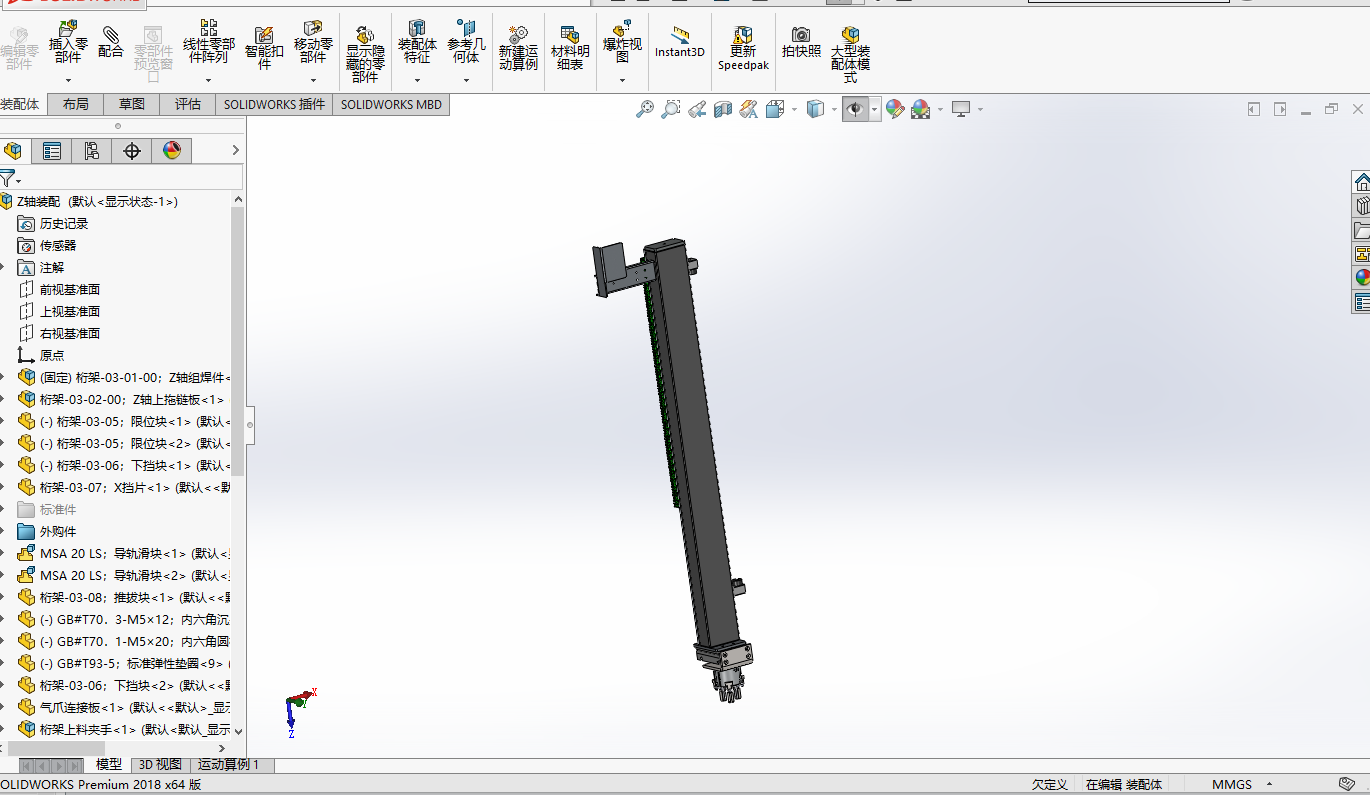The width and height of the screenshot is (1370, 795).
Task: Click the Zoom to Area icon
Action: 671,109
